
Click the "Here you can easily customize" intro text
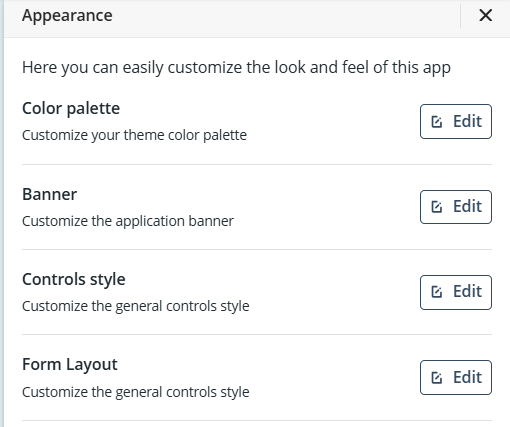coord(236,68)
